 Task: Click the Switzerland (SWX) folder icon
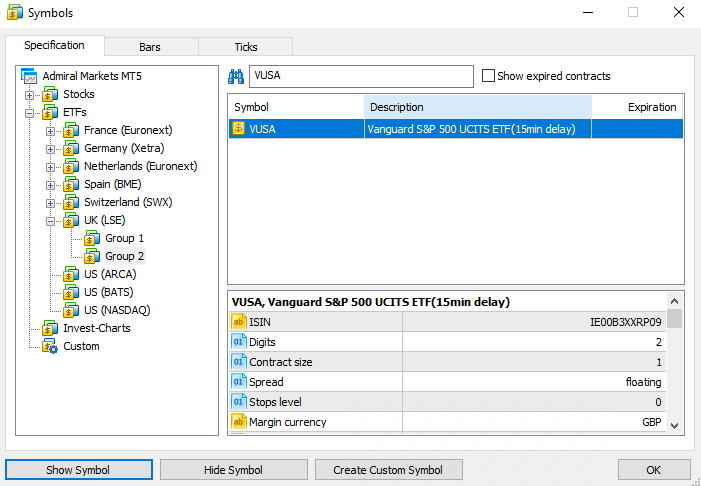(71, 203)
